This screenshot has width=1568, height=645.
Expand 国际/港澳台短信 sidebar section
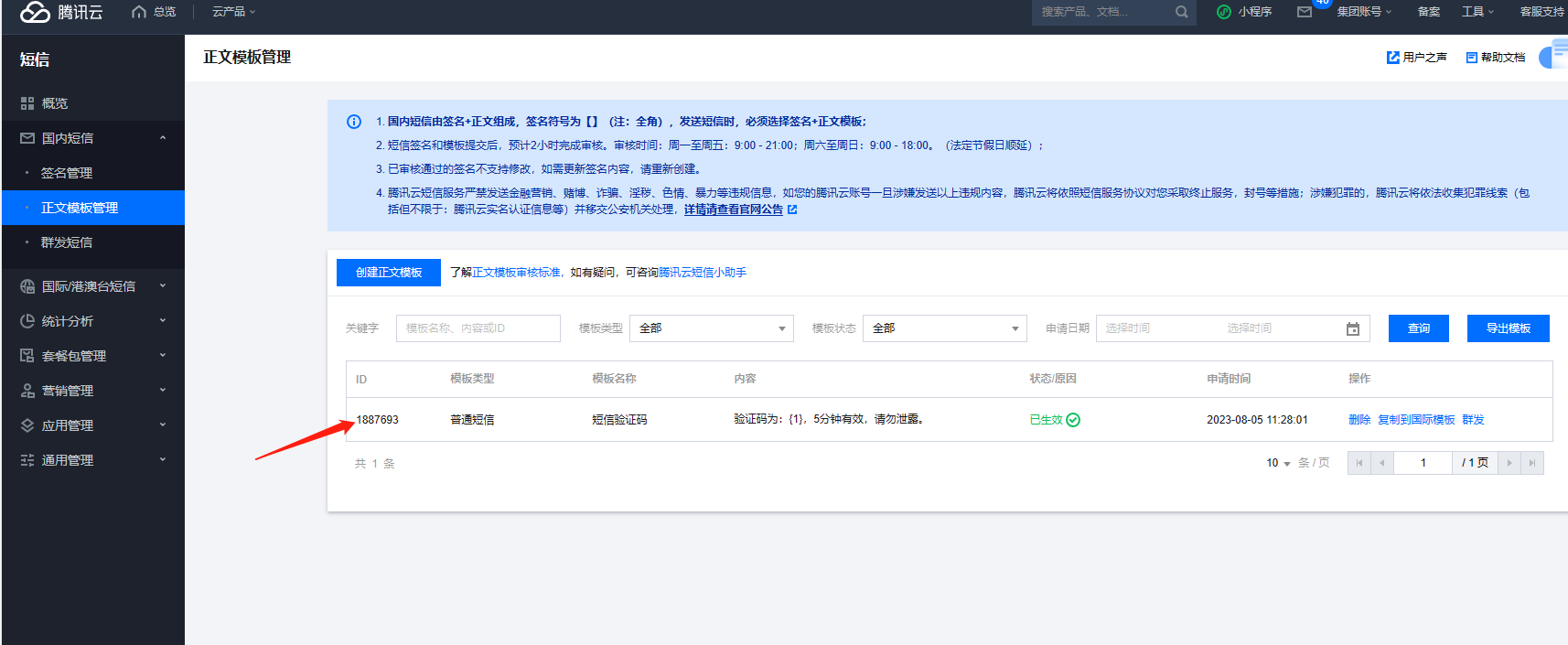click(93, 286)
